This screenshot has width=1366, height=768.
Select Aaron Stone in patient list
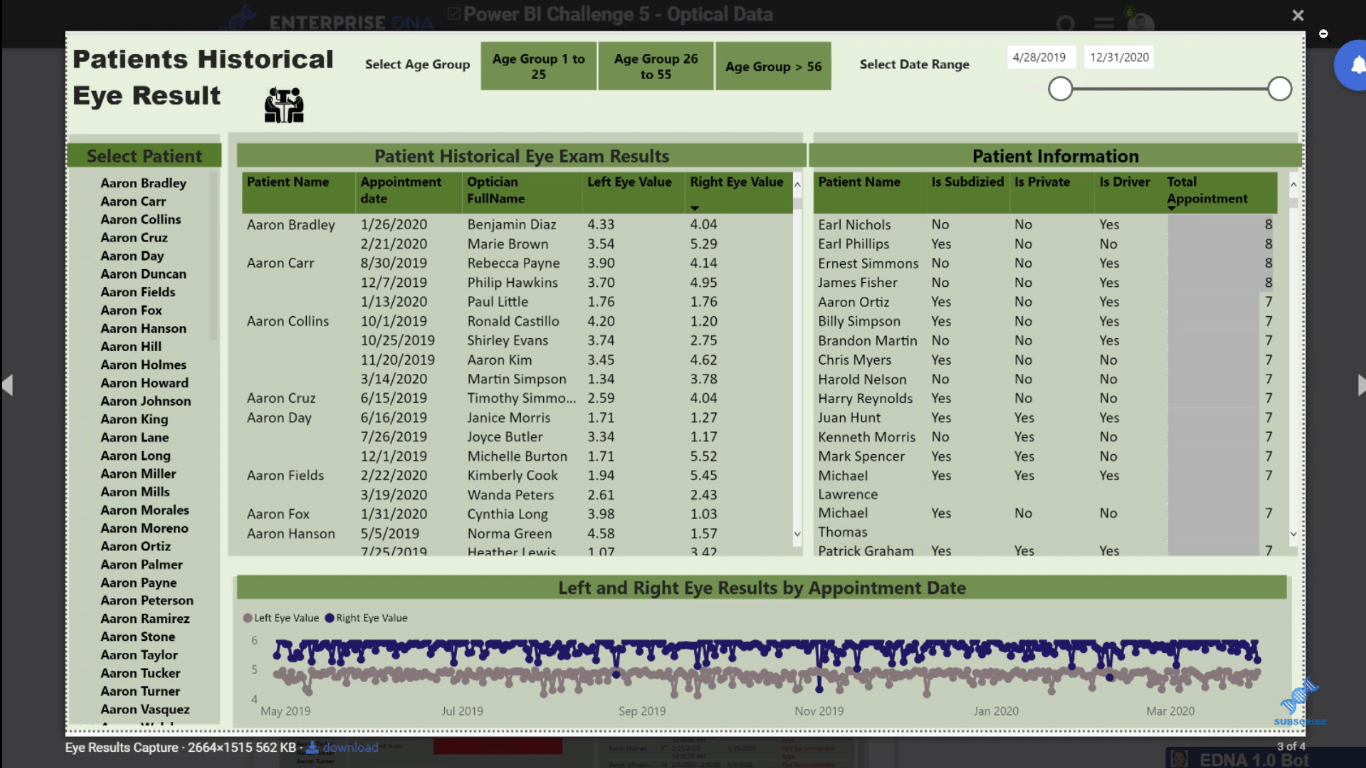coord(138,637)
